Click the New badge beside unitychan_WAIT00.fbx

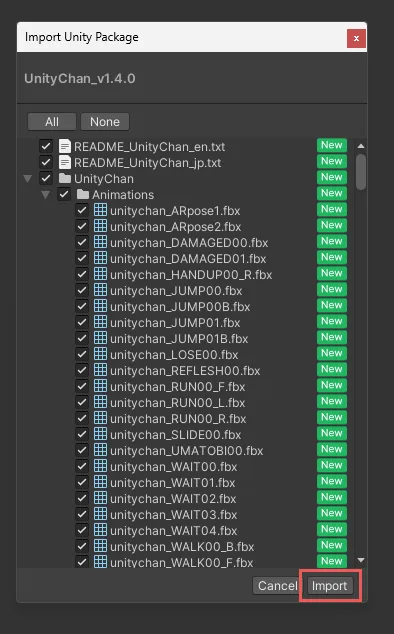[x=332, y=465]
